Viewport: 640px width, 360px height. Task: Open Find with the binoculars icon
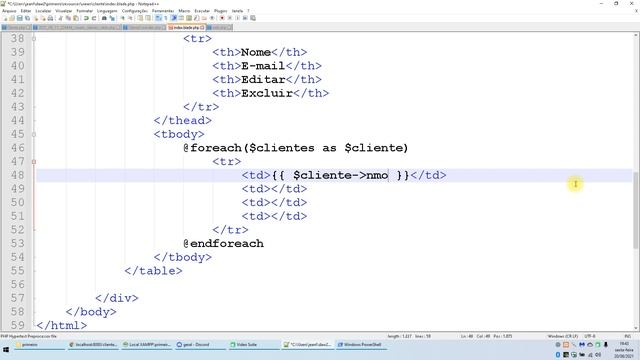[104, 18]
